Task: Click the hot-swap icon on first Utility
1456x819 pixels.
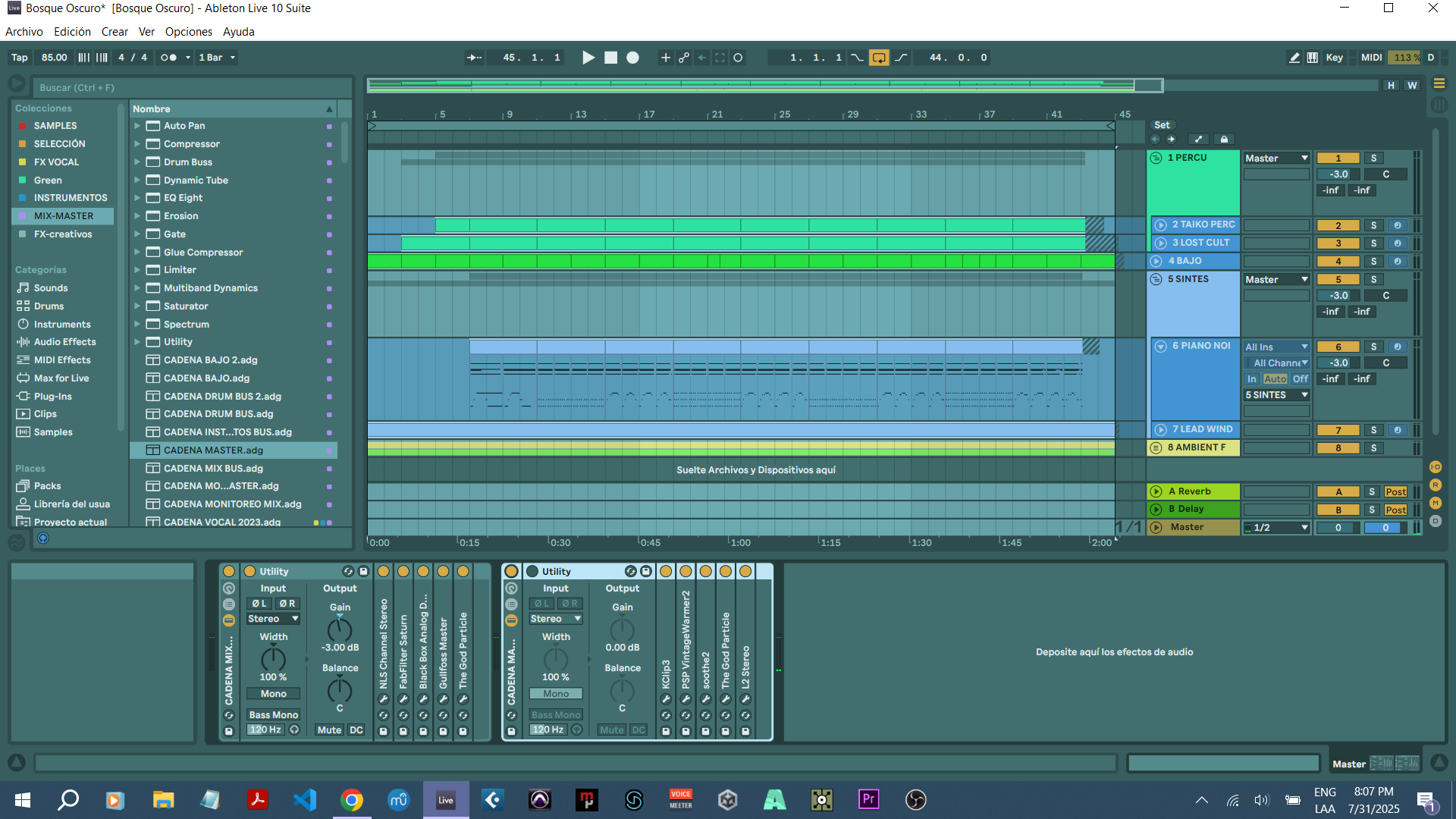Action: click(x=348, y=571)
